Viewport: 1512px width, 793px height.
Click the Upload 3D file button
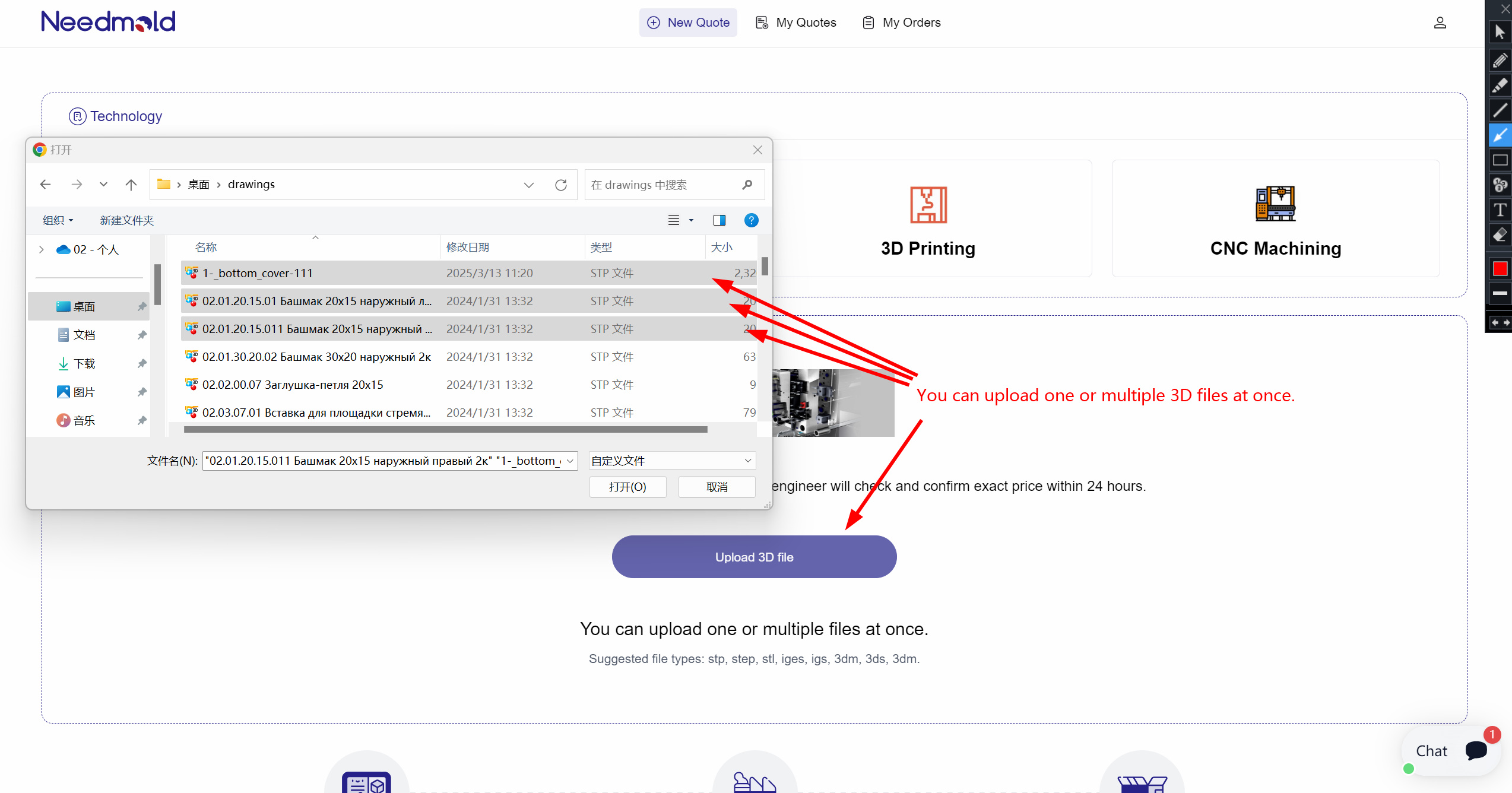(754, 557)
